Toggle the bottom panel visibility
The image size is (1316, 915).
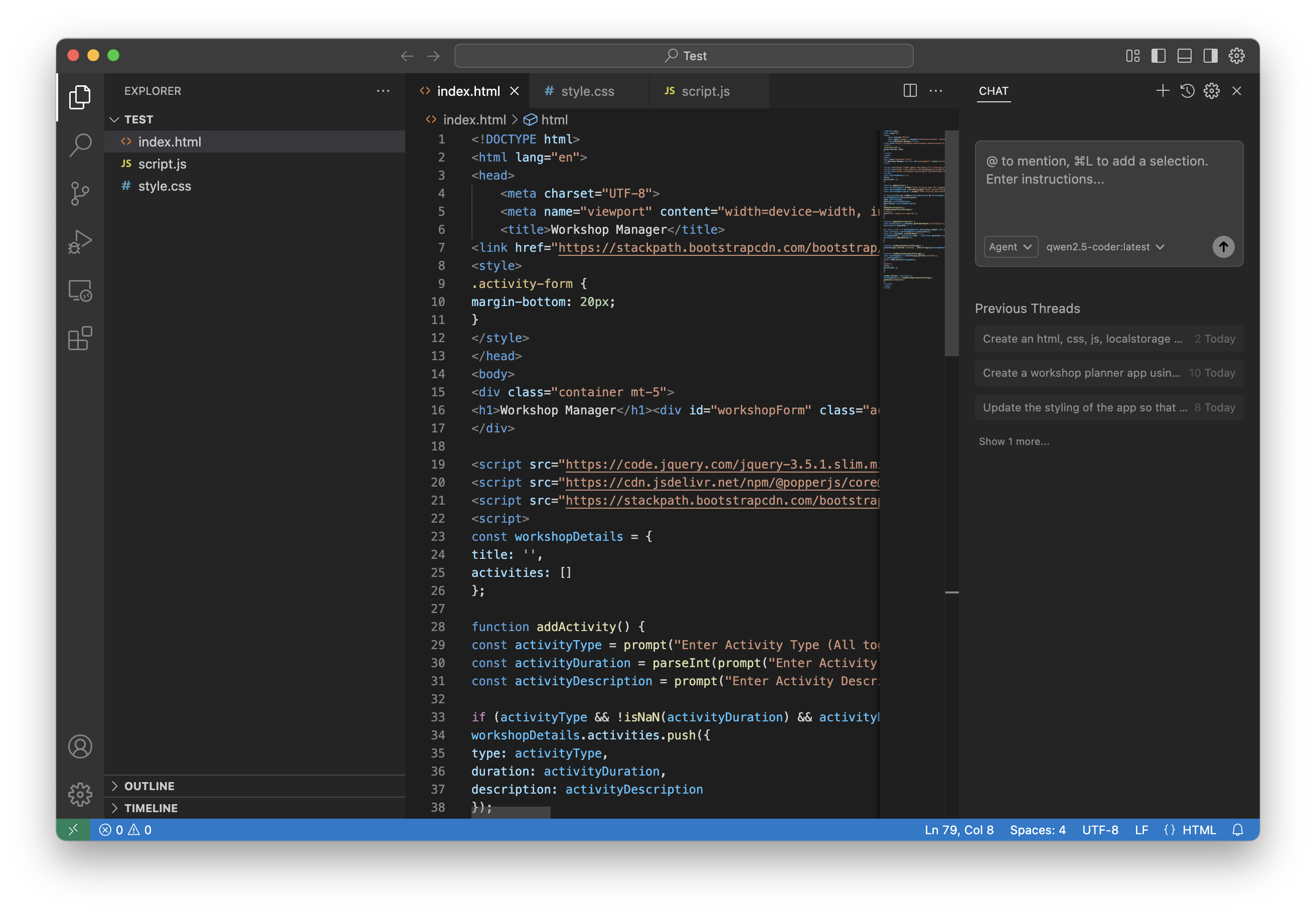1184,56
